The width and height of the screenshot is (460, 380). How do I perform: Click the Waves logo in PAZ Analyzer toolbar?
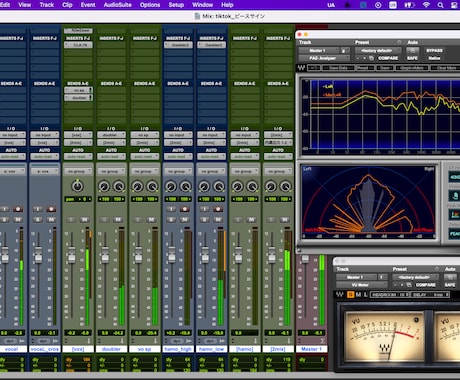click(301, 68)
